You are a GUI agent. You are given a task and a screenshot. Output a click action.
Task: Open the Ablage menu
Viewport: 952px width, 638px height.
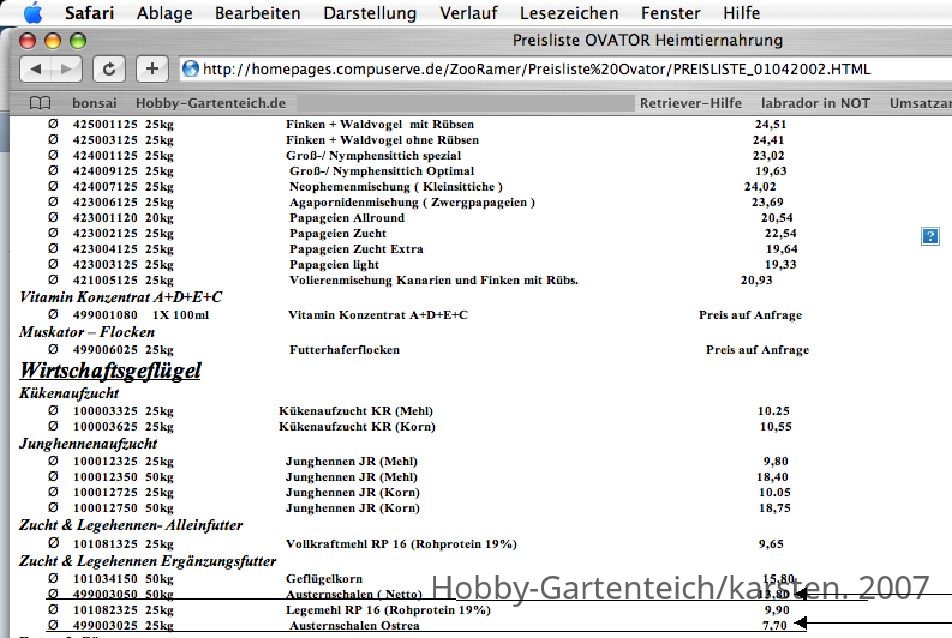(165, 13)
